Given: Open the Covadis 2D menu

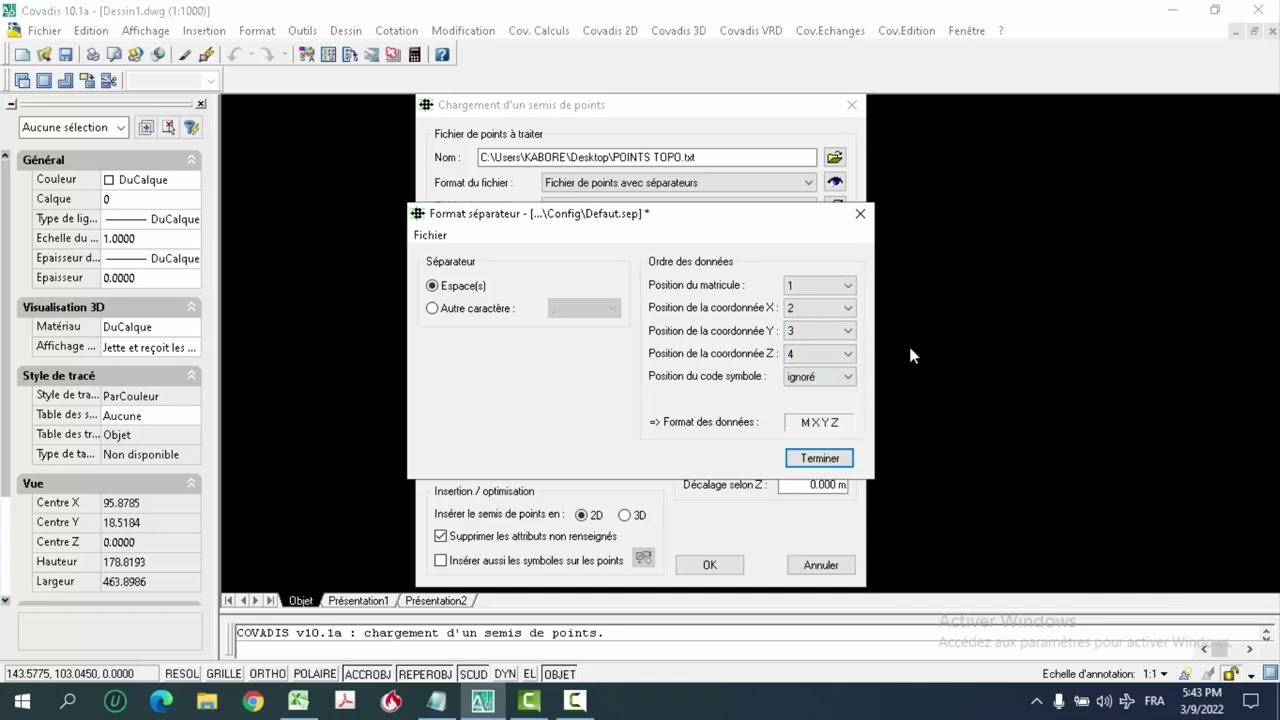Looking at the screenshot, I should tap(610, 31).
